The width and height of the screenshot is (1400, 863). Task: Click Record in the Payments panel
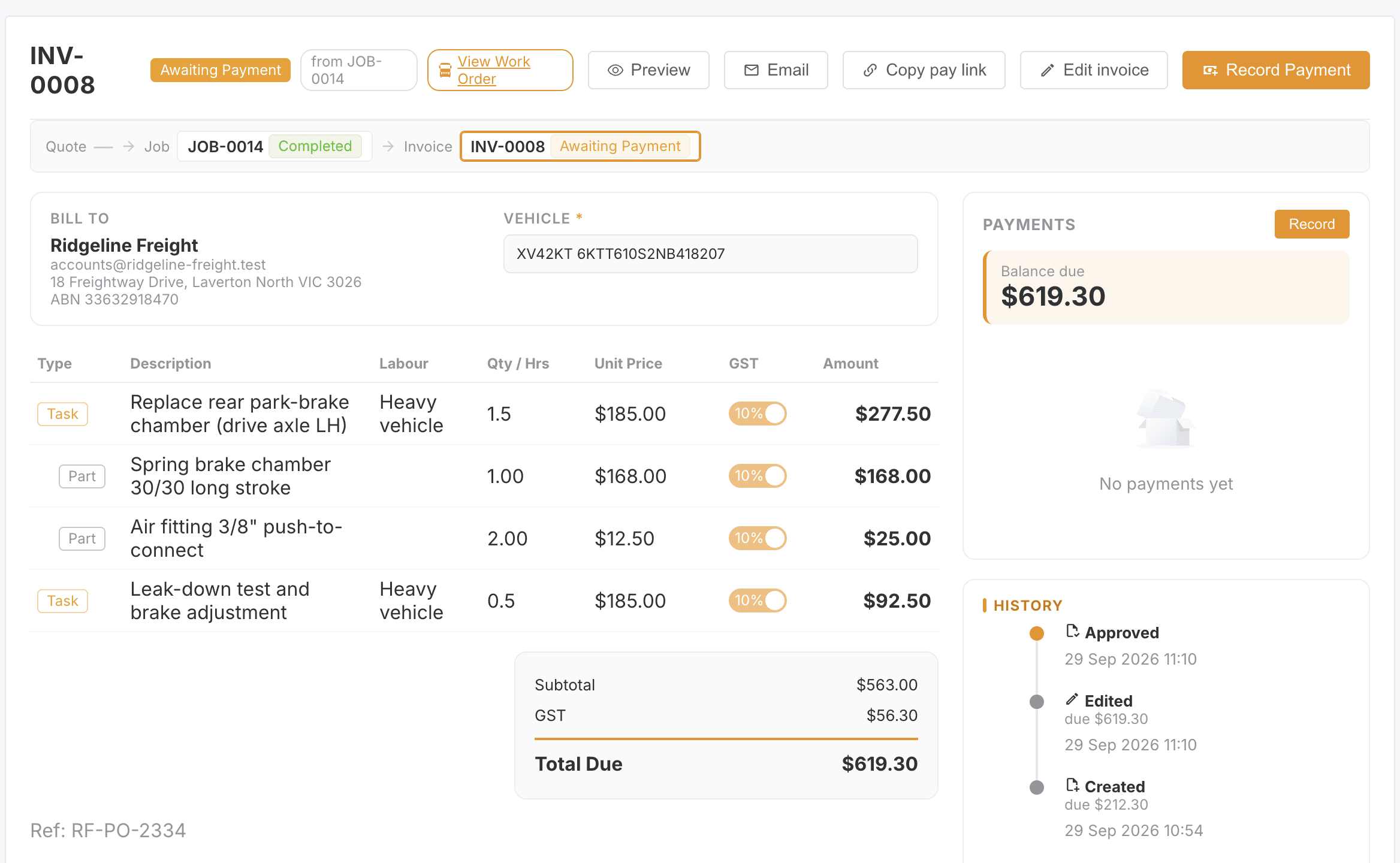[1312, 224]
